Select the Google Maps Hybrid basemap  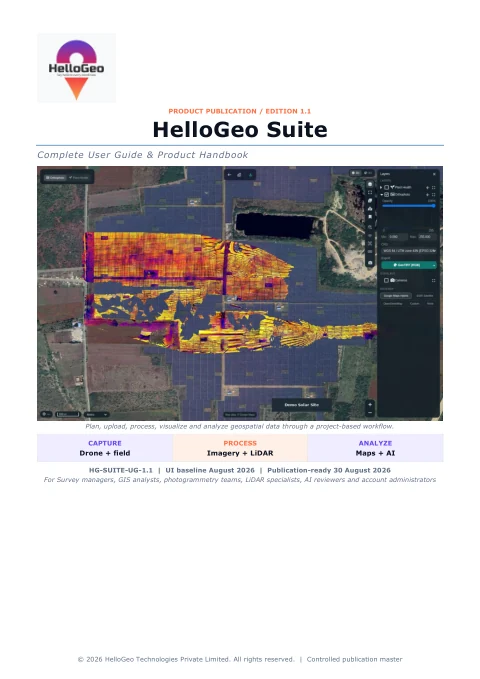tap(396, 296)
